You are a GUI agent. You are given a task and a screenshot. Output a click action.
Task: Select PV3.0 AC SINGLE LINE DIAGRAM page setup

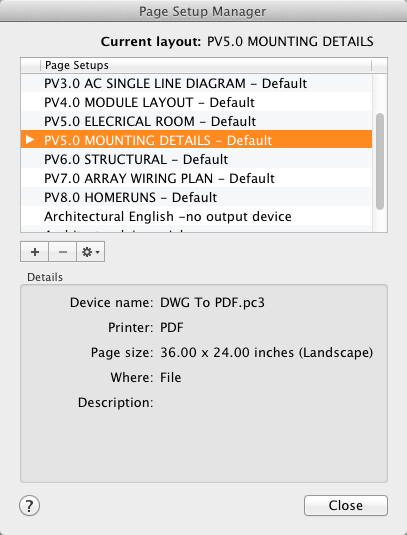coord(197,83)
